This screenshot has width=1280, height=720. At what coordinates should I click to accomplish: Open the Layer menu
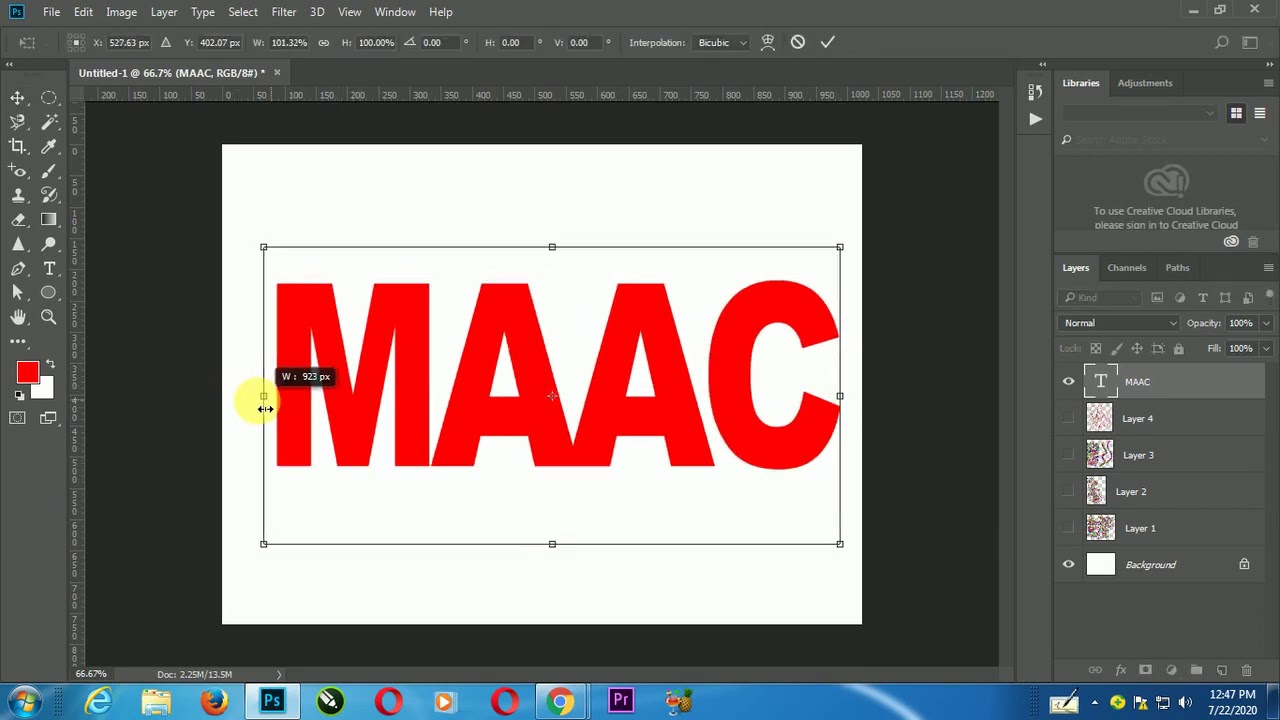tap(164, 12)
